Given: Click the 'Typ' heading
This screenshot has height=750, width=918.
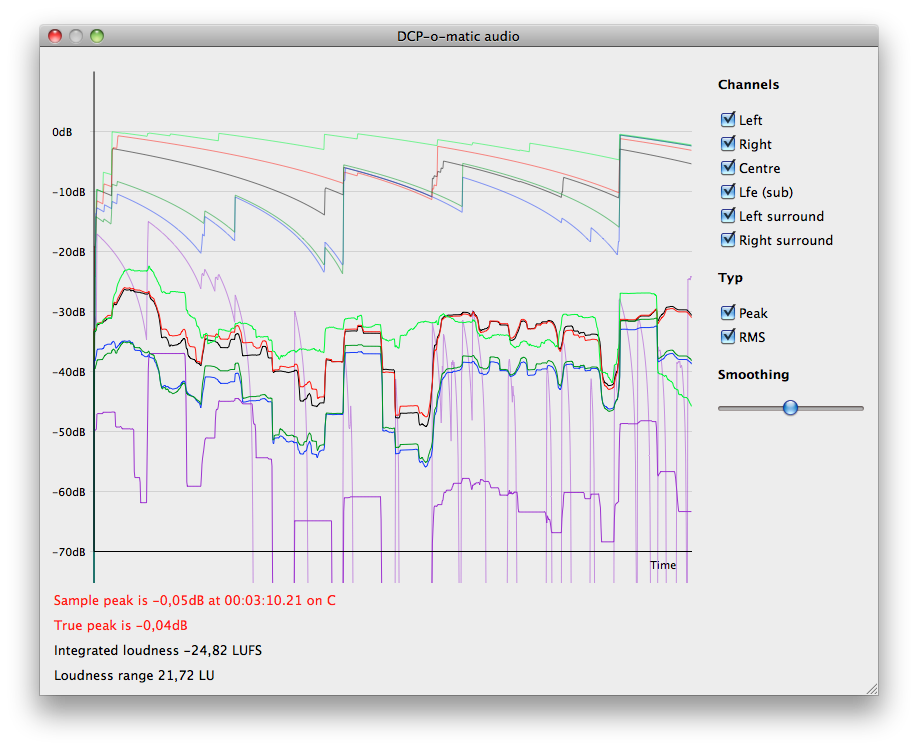Looking at the screenshot, I should coord(730,278).
